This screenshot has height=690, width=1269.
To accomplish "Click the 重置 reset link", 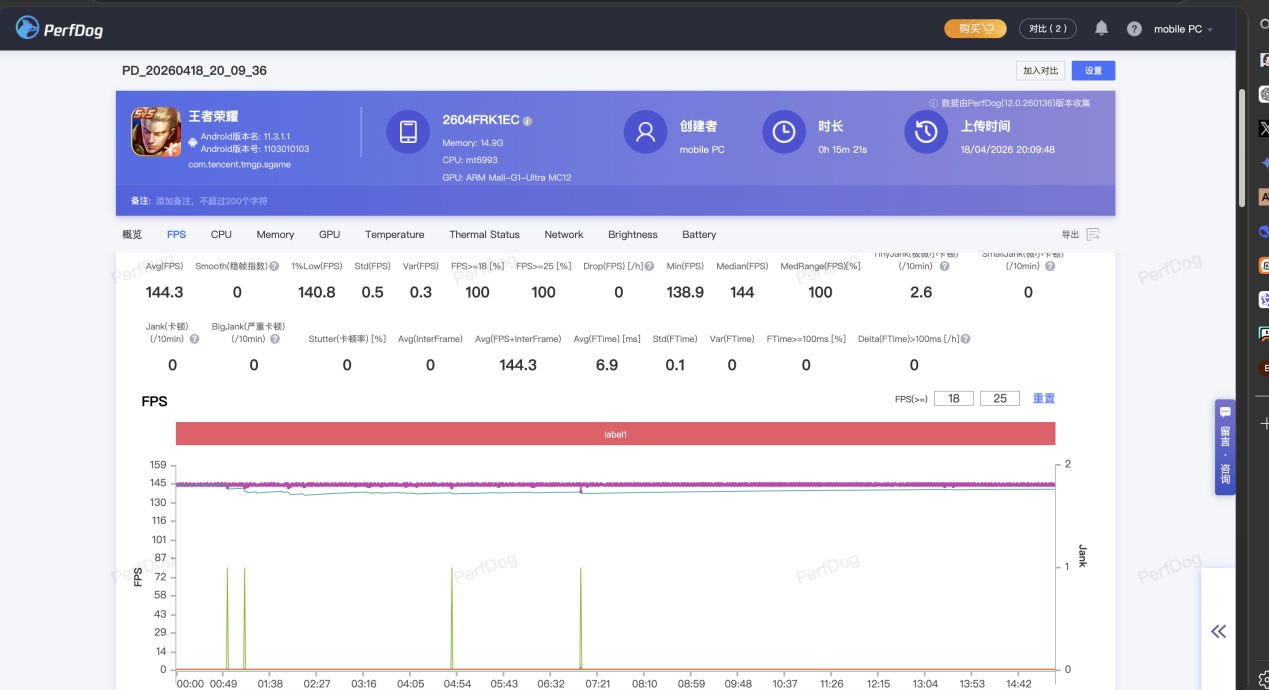I will point(1044,398).
